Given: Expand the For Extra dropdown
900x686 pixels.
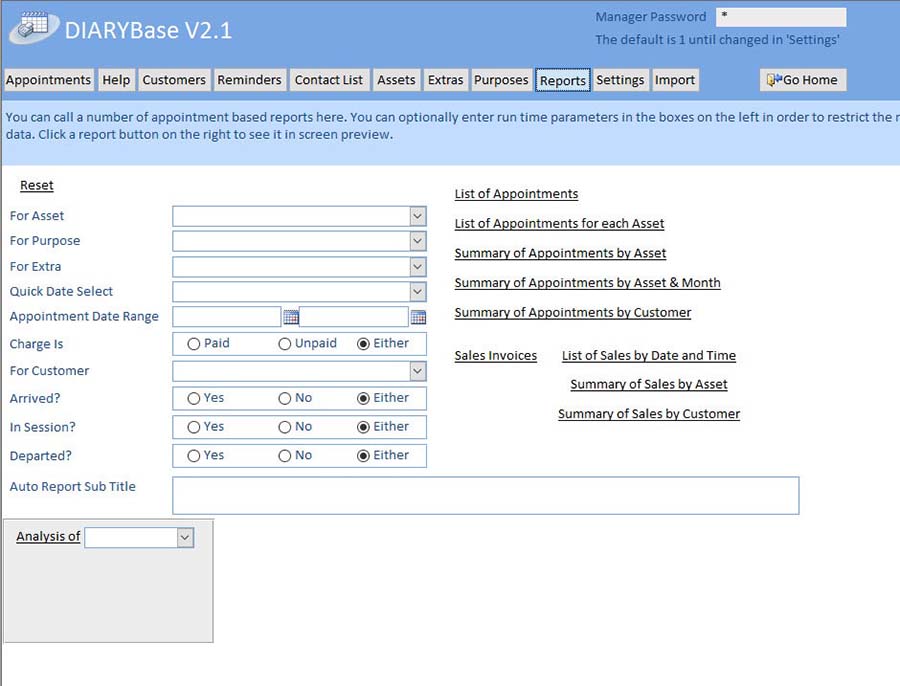Looking at the screenshot, I should [x=418, y=266].
